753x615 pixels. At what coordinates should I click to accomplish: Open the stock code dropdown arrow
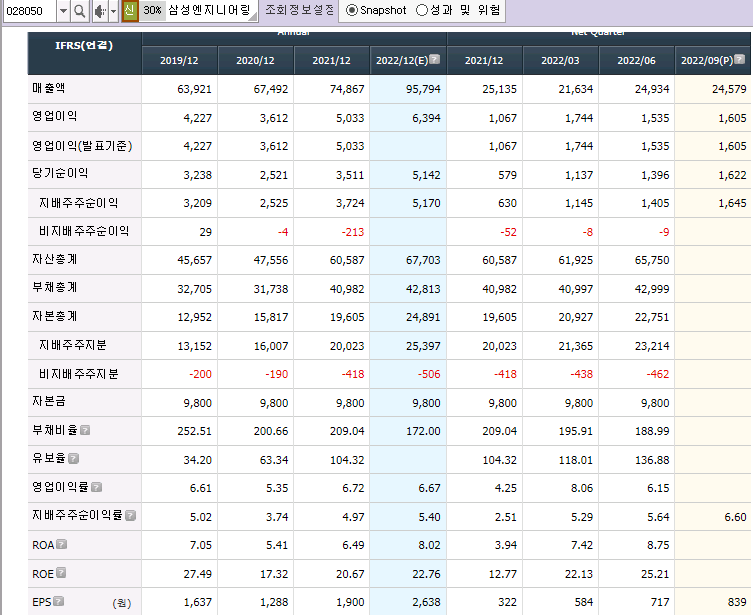(x=63, y=11)
